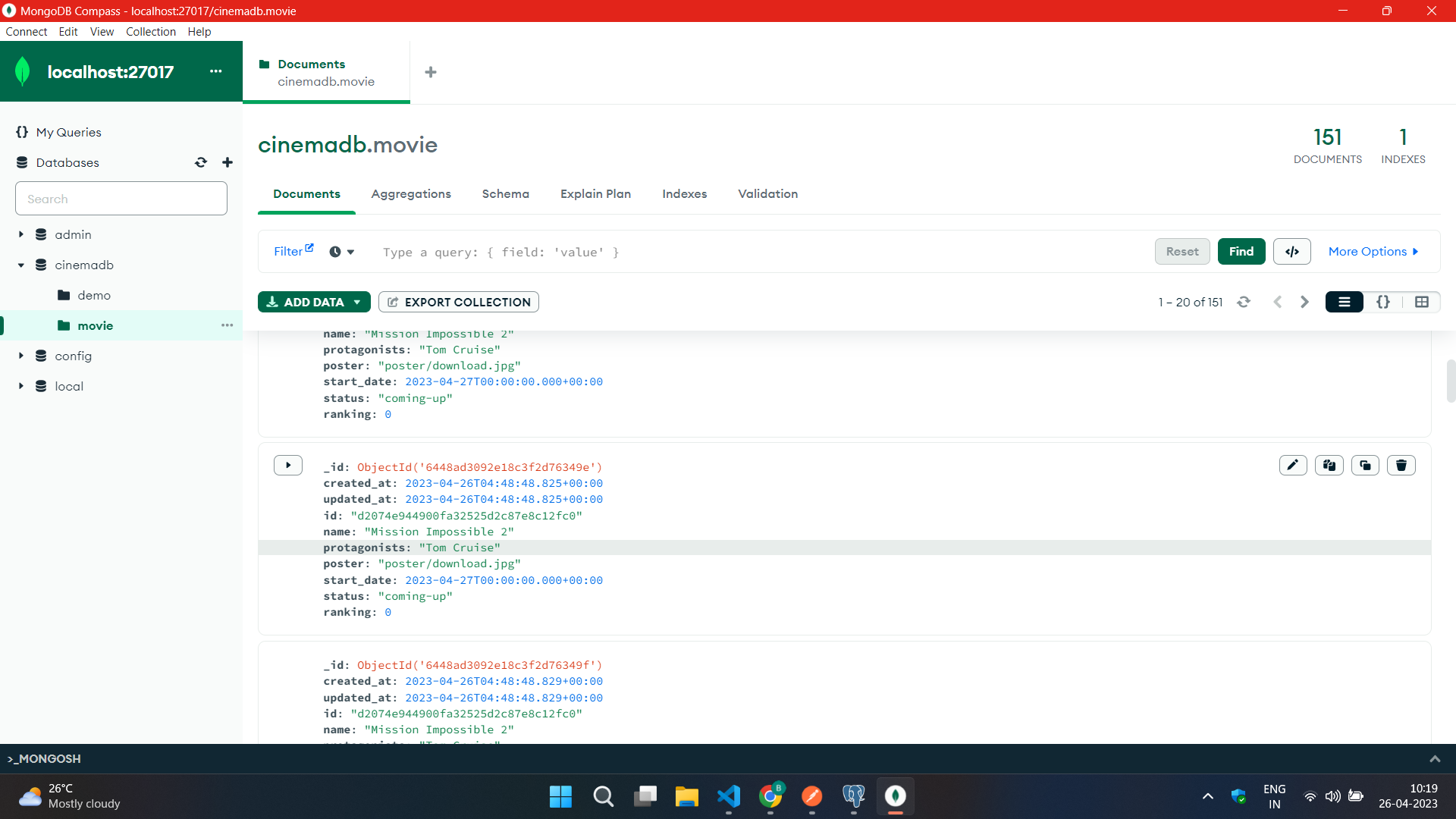Click EXPORT COLLECTION

pyautogui.click(x=458, y=302)
